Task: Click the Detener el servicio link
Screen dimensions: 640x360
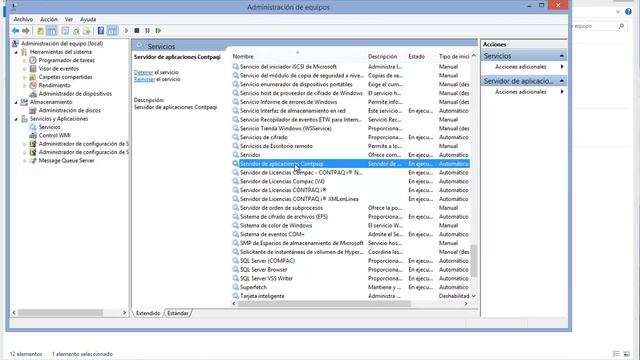Action: coord(143,72)
